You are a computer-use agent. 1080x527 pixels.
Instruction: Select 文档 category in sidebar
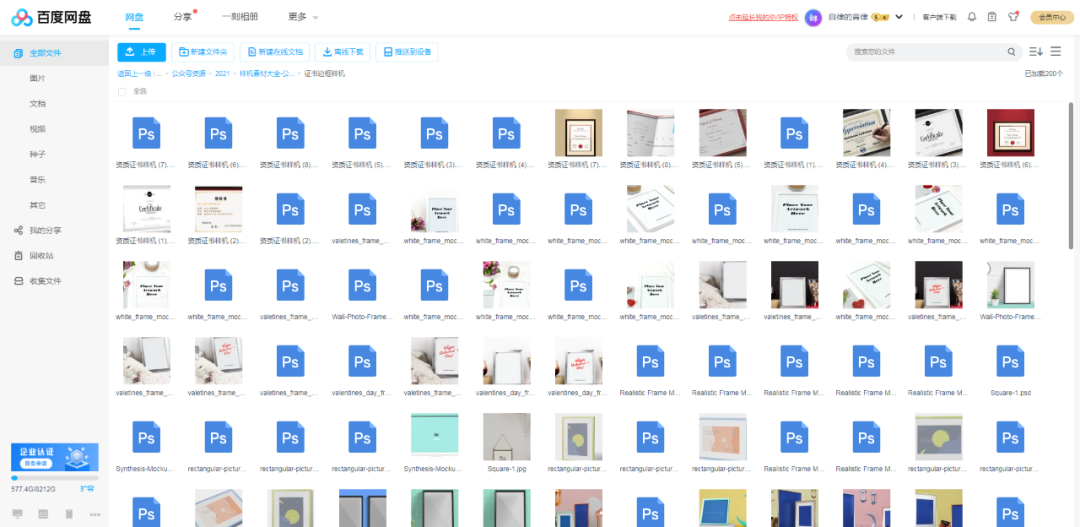tap(38, 104)
